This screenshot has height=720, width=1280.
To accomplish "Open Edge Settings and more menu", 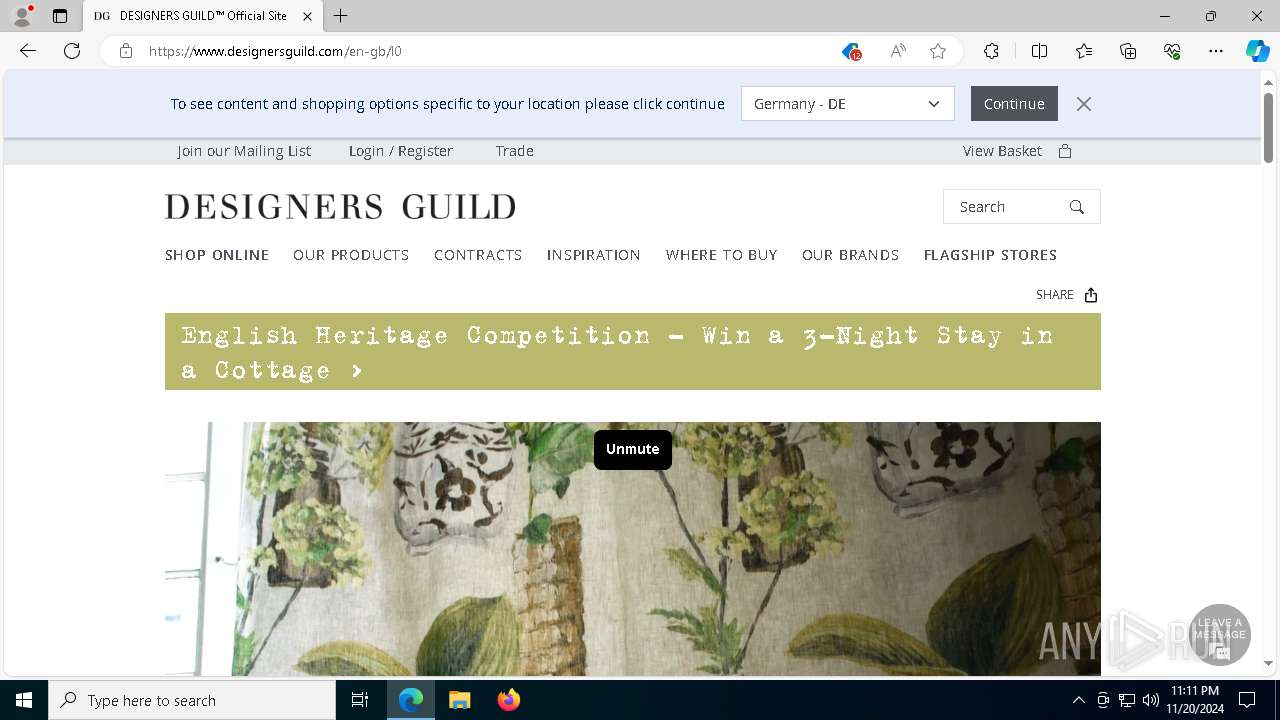I will [1216, 51].
